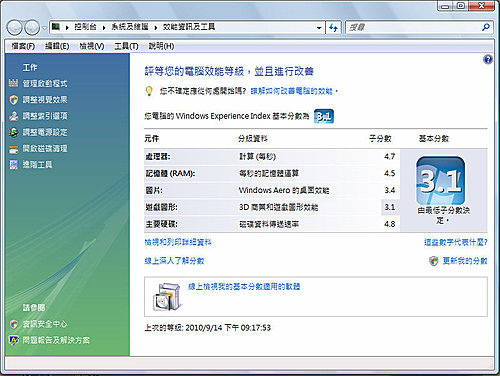Expand the arrow after 系統及維護 breadcrumb
The height and width of the screenshot is (376, 500).
[x=155, y=27]
